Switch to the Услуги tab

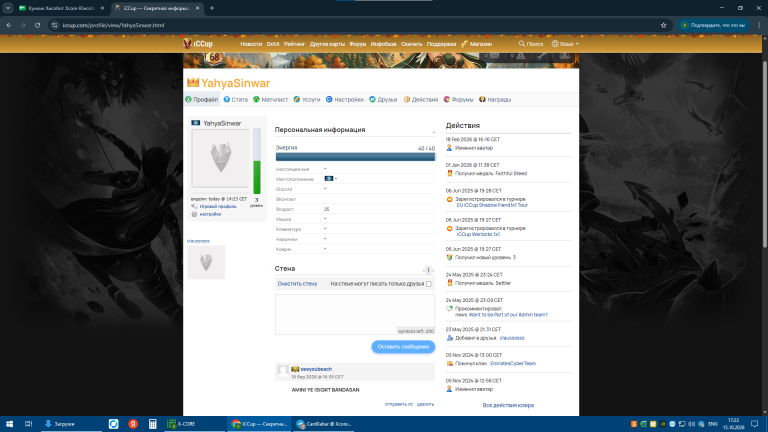307,99
